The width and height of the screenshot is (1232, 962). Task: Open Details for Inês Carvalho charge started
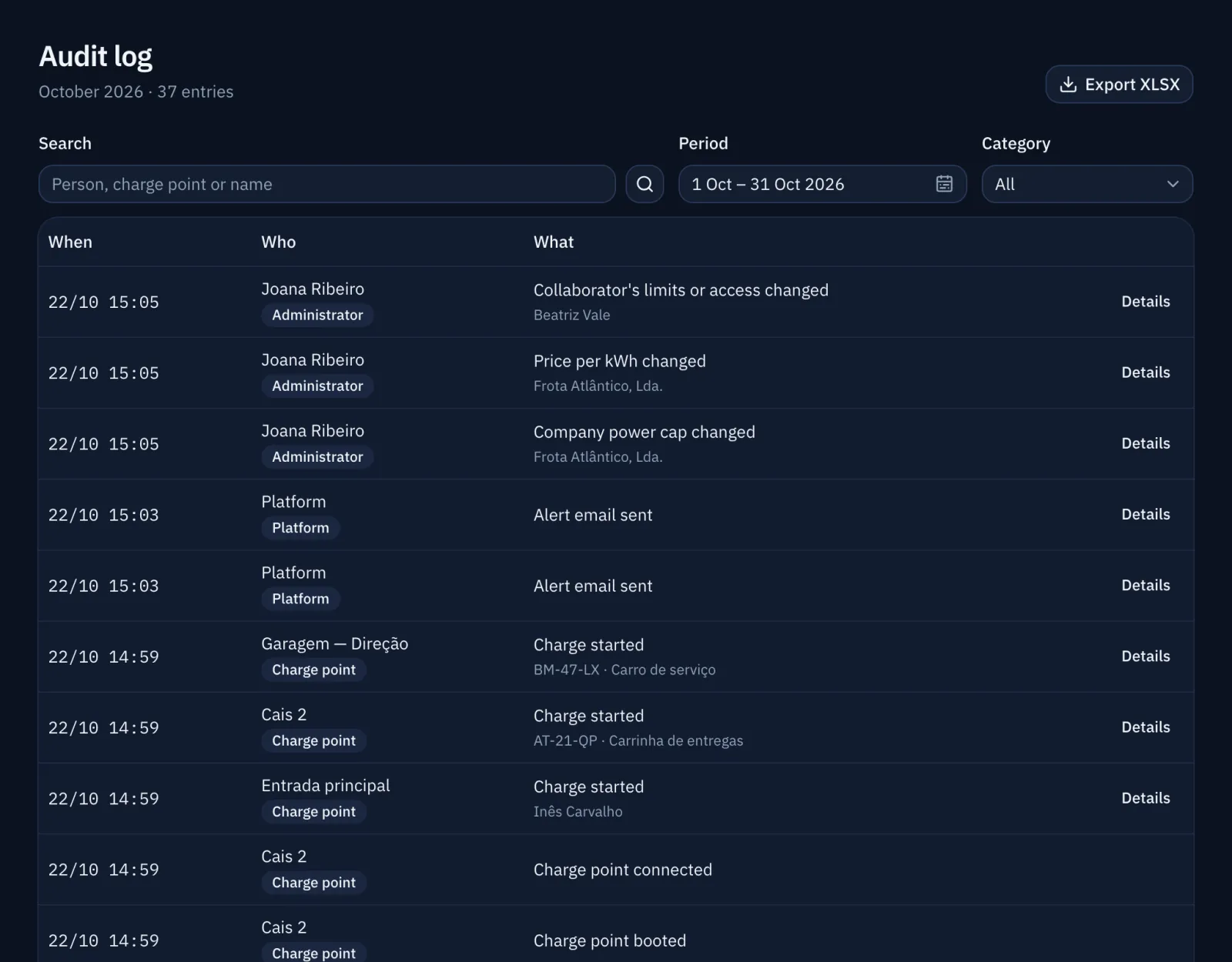[1145, 798]
